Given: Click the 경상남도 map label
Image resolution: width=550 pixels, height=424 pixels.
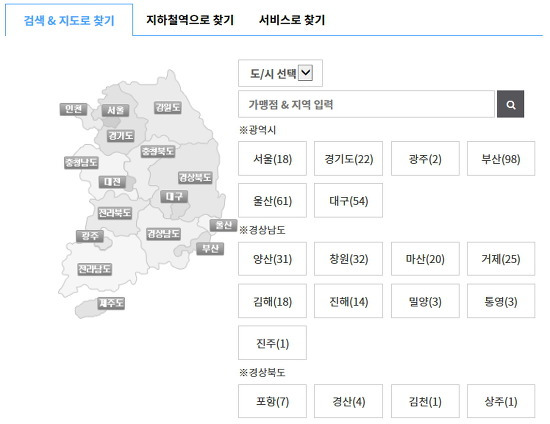Looking at the screenshot, I should click(x=163, y=234).
